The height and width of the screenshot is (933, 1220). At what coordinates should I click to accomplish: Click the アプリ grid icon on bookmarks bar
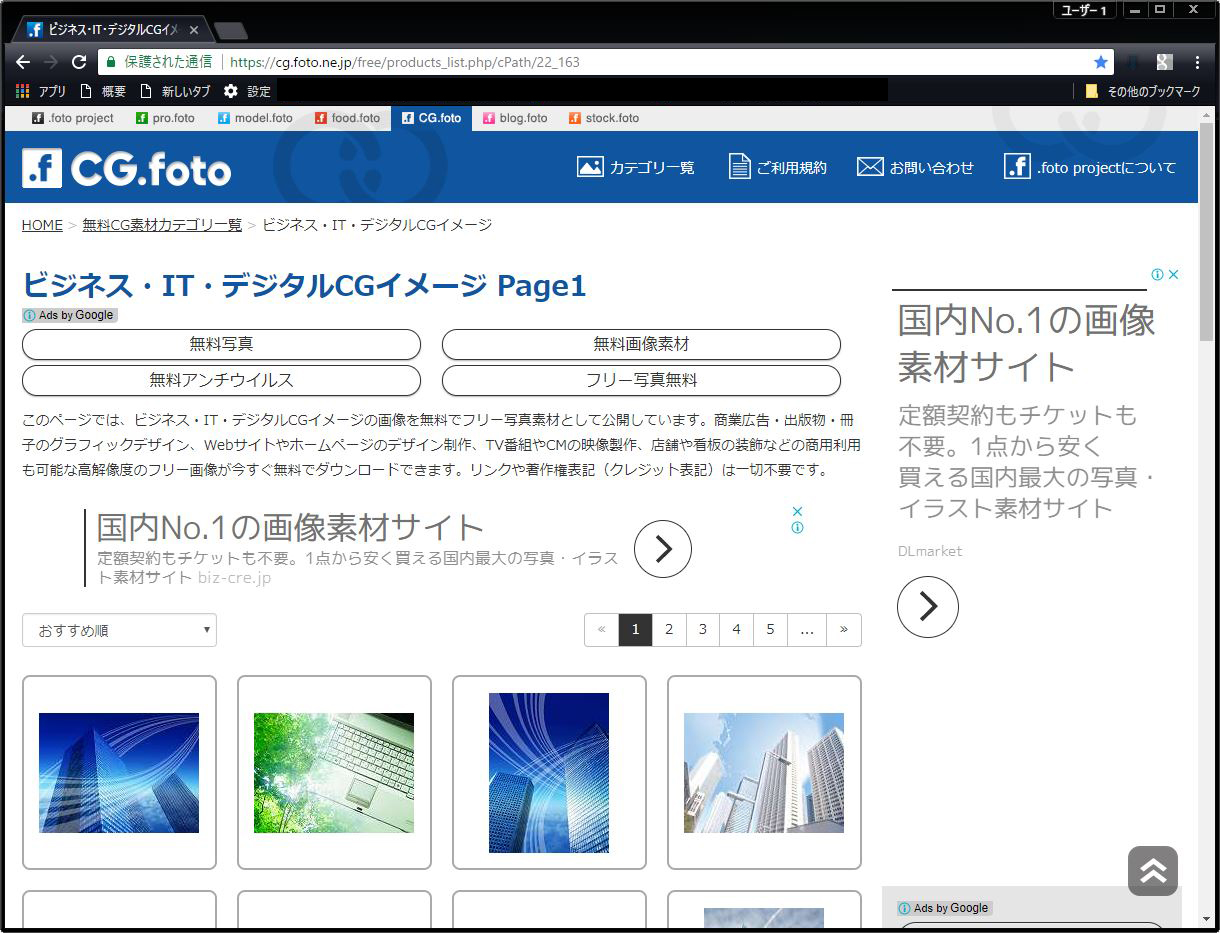(x=21, y=90)
